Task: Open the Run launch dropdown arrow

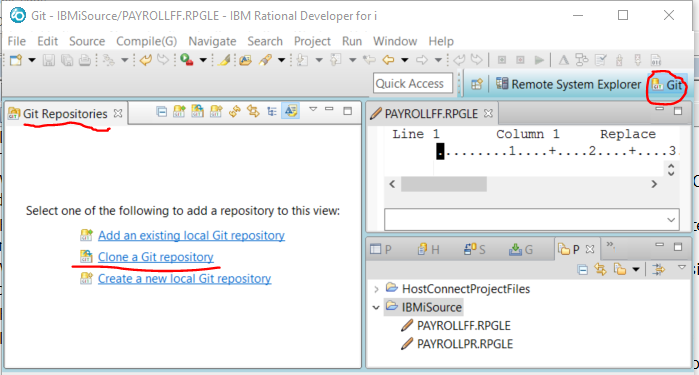Action: point(203,60)
